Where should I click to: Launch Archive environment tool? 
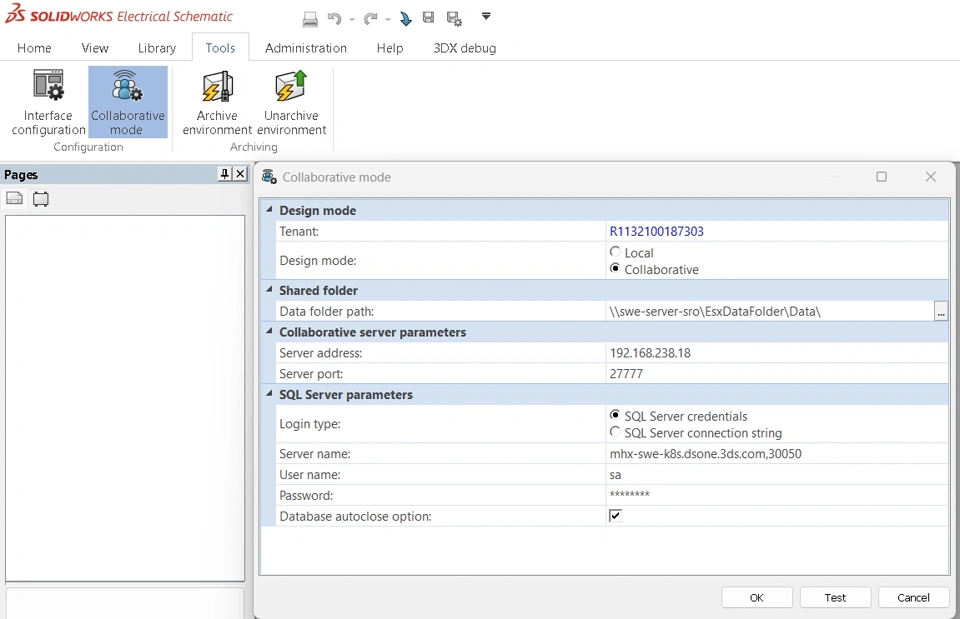(x=217, y=102)
